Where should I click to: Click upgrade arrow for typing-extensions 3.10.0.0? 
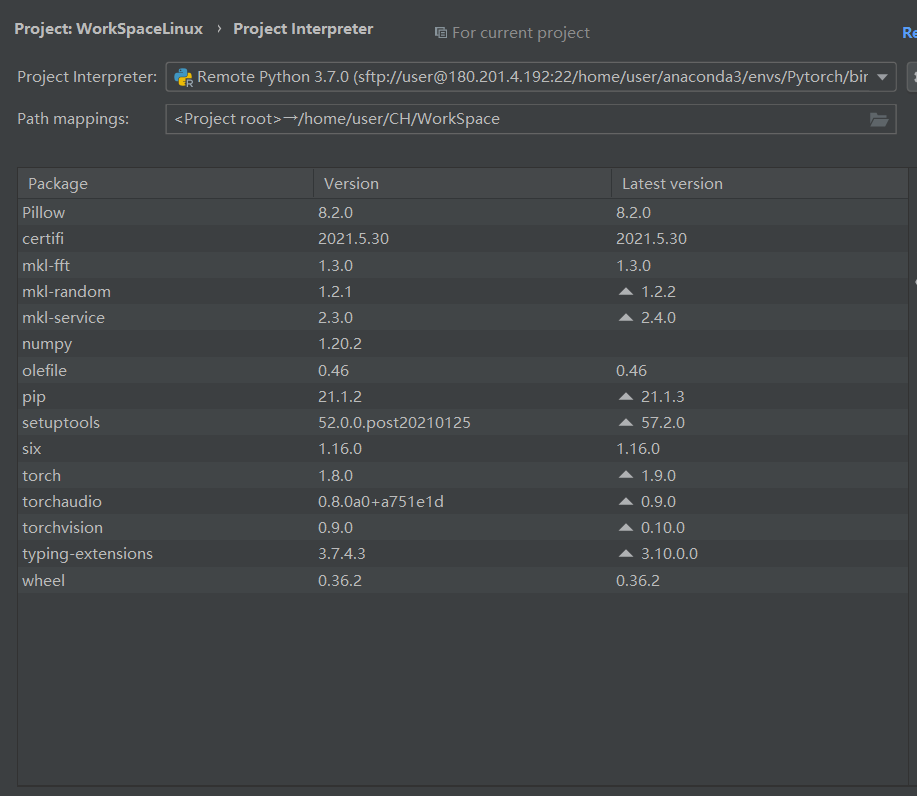(626, 553)
